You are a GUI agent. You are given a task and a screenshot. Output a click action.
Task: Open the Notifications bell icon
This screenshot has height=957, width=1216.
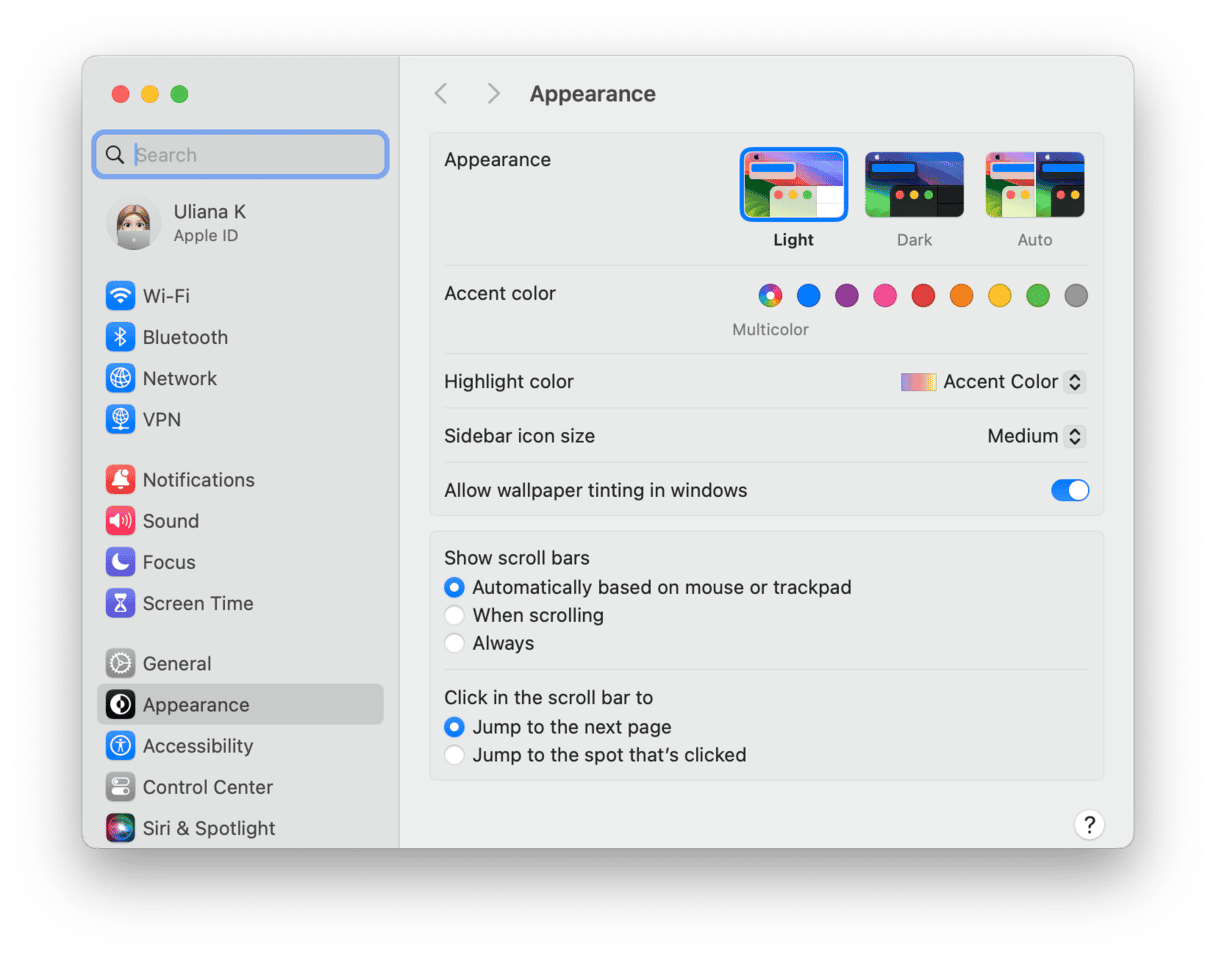pyautogui.click(x=121, y=480)
